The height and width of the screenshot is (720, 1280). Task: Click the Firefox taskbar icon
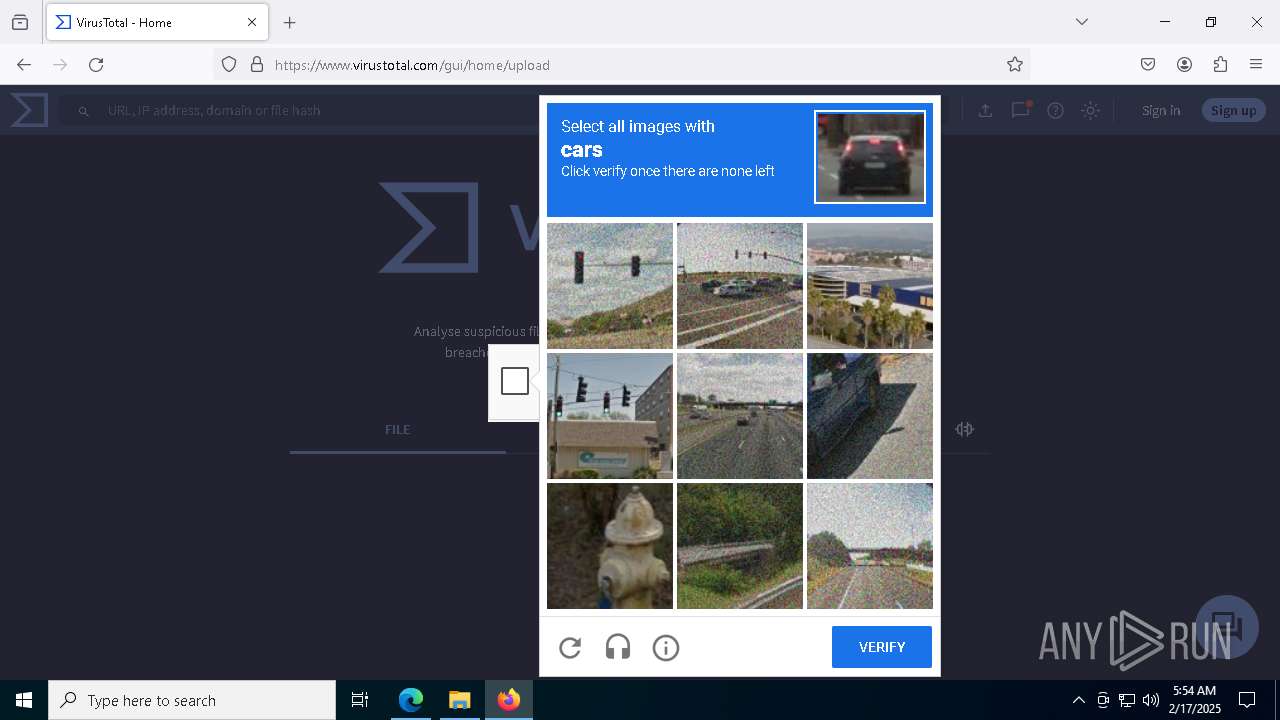point(509,700)
